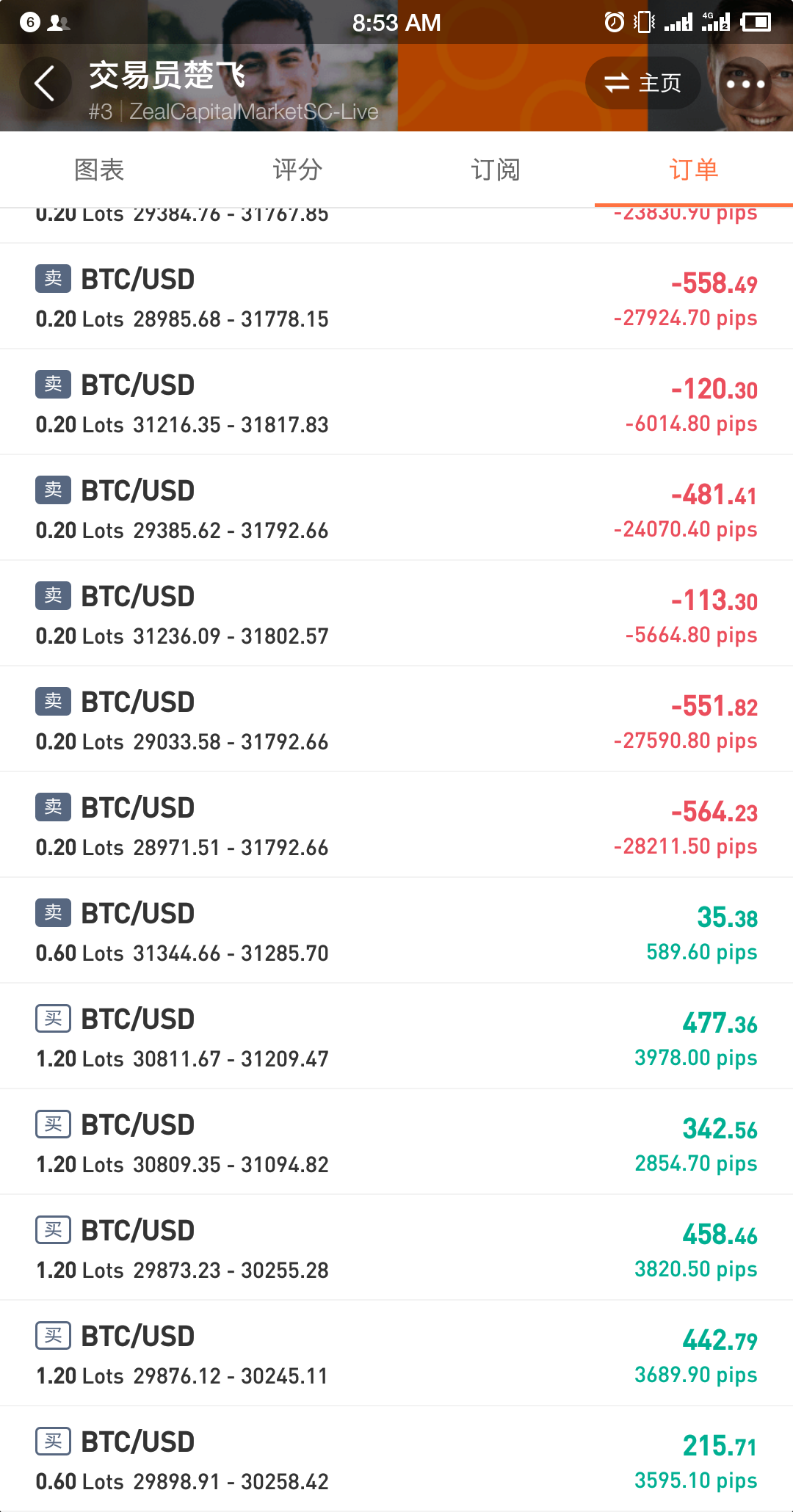Viewport: 793px width, 1512px height.
Task: Open the buy order with 215.71 profit
Action: coord(396,1459)
